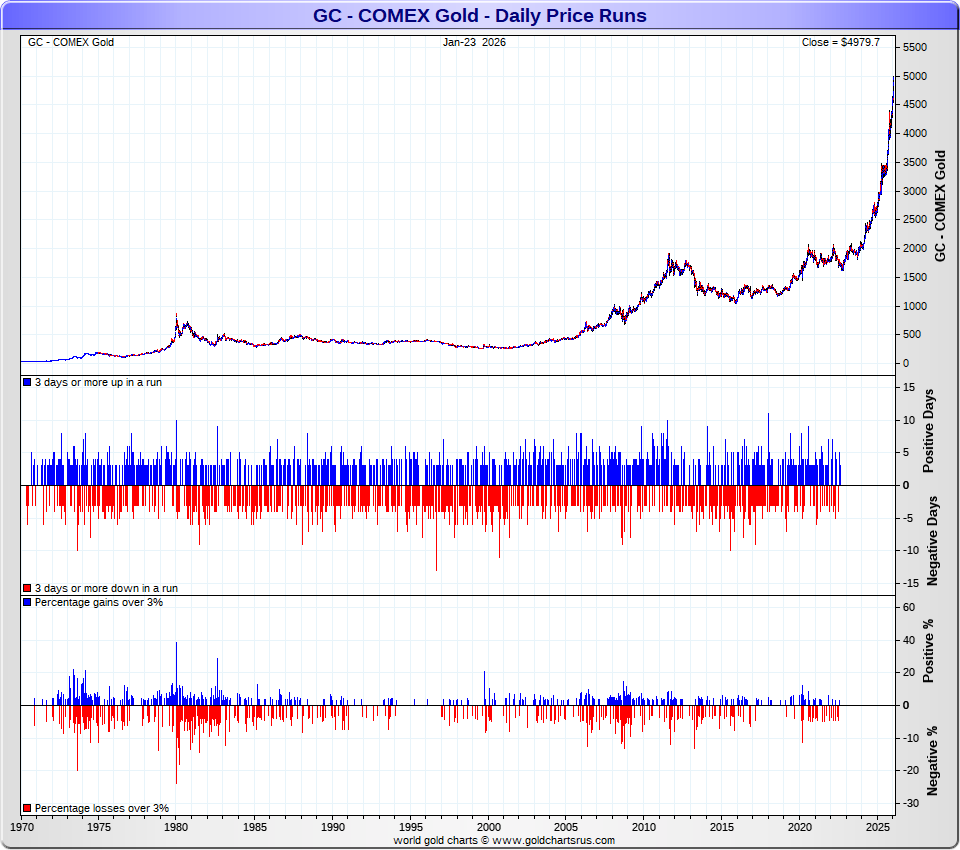Click the Negative Days axis label

pyautogui.click(x=931, y=540)
